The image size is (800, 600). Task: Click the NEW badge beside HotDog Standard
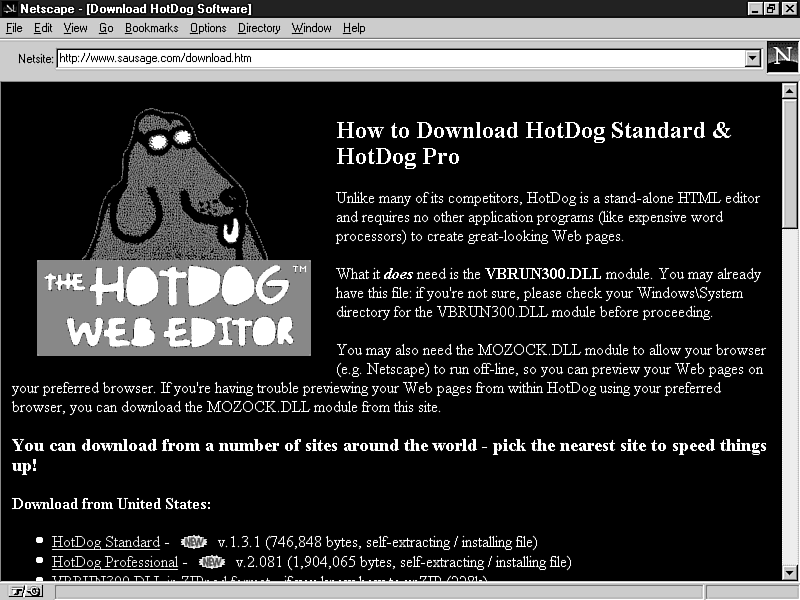[x=194, y=542]
